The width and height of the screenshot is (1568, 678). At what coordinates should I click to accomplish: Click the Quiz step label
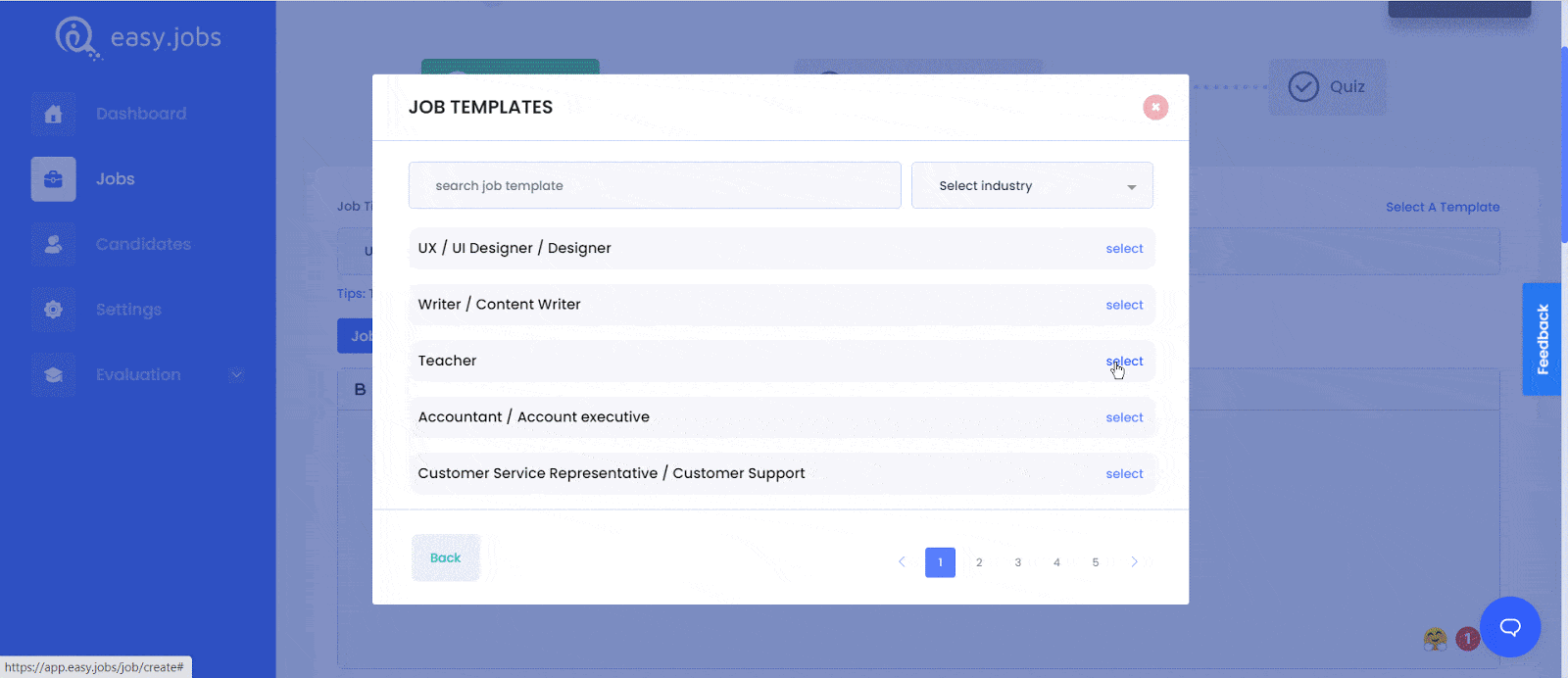point(1347,86)
